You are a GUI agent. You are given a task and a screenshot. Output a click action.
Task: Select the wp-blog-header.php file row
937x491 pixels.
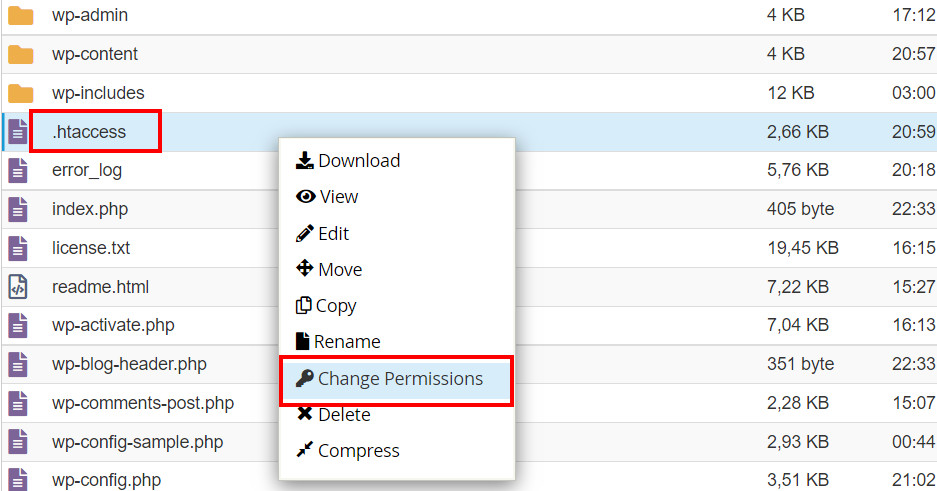click(129, 364)
